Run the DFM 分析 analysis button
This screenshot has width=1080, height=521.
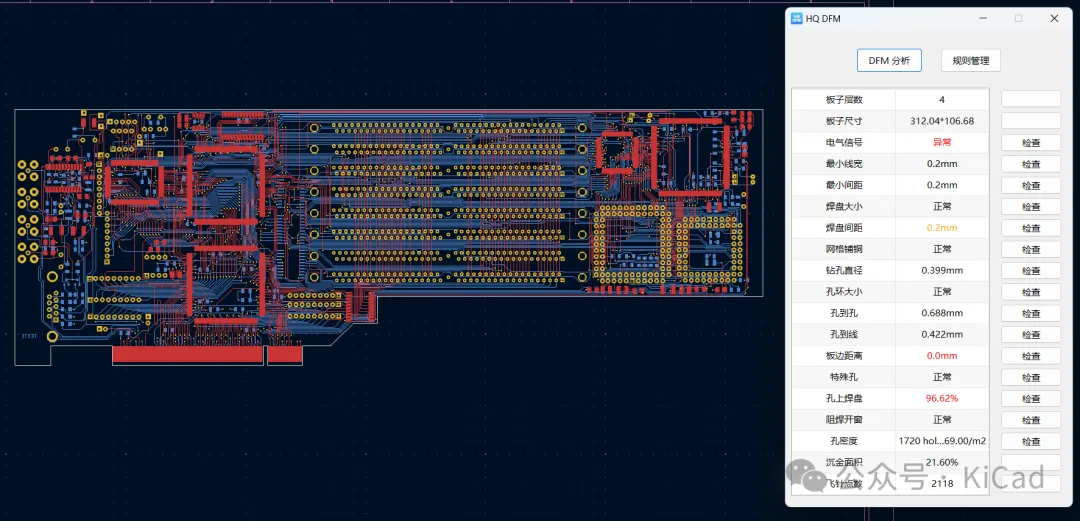[x=888, y=60]
